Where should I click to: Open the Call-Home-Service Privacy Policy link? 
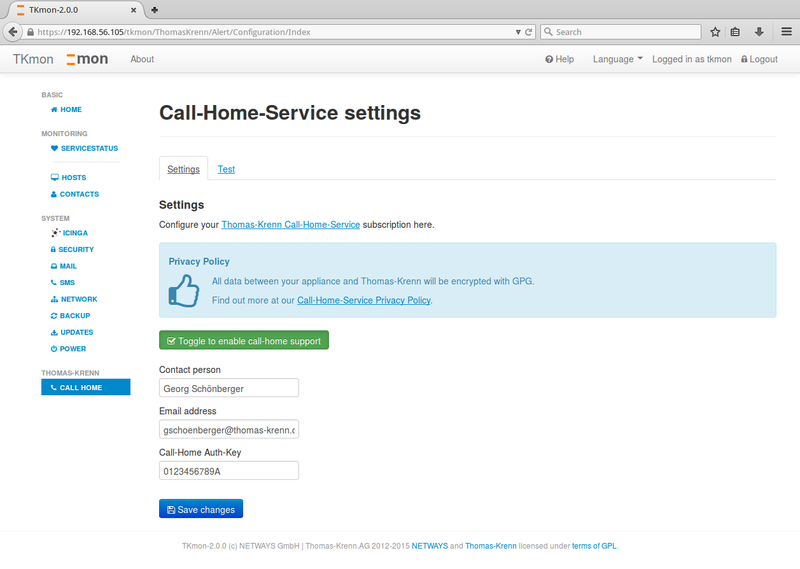click(364, 300)
